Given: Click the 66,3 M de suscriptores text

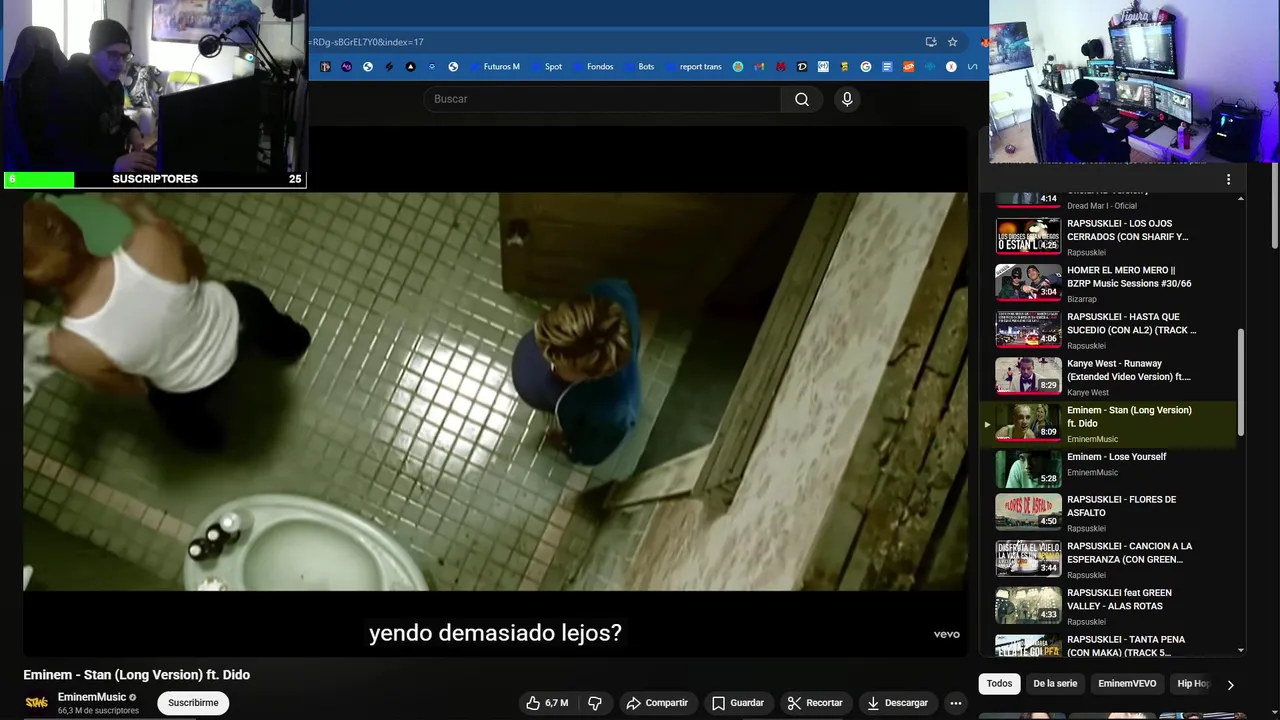Looking at the screenshot, I should (x=98, y=711).
